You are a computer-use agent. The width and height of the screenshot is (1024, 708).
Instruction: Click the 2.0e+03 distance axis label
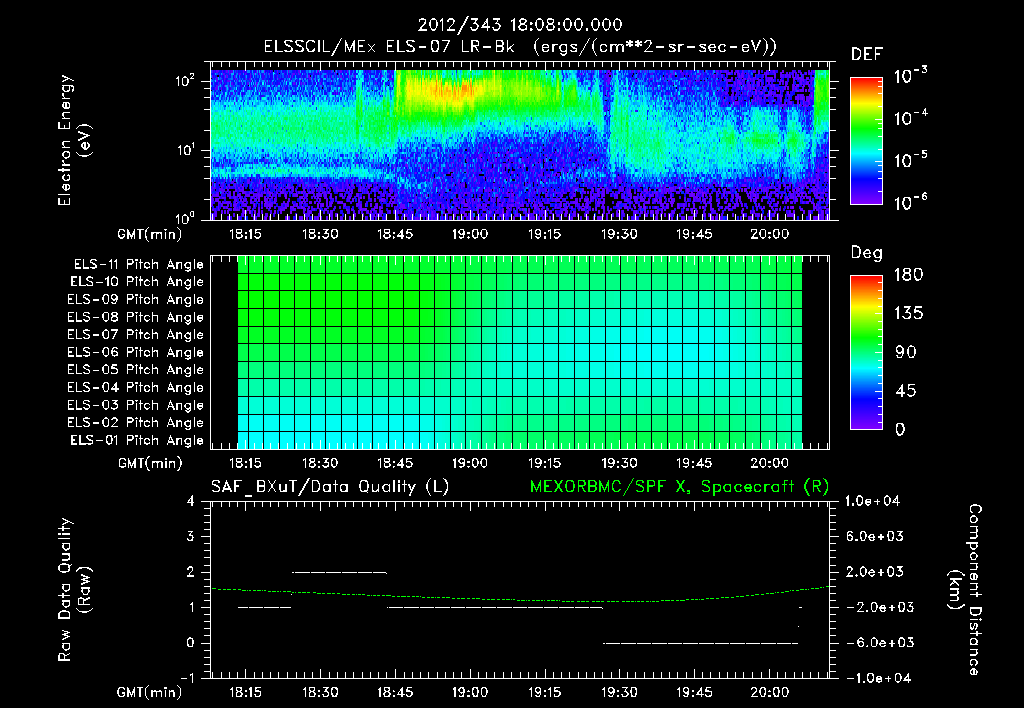pyautogui.click(x=875, y=571)
